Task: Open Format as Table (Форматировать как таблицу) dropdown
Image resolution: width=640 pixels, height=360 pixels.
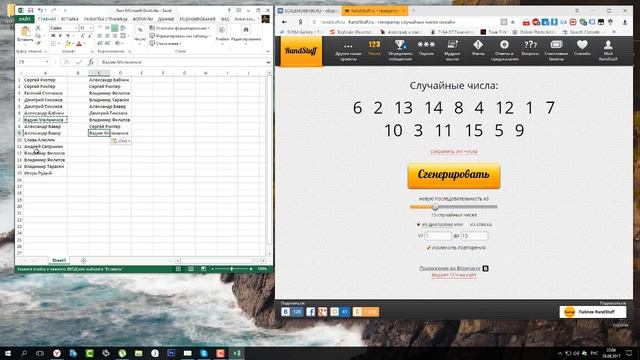Action: [x=180, y=36]
